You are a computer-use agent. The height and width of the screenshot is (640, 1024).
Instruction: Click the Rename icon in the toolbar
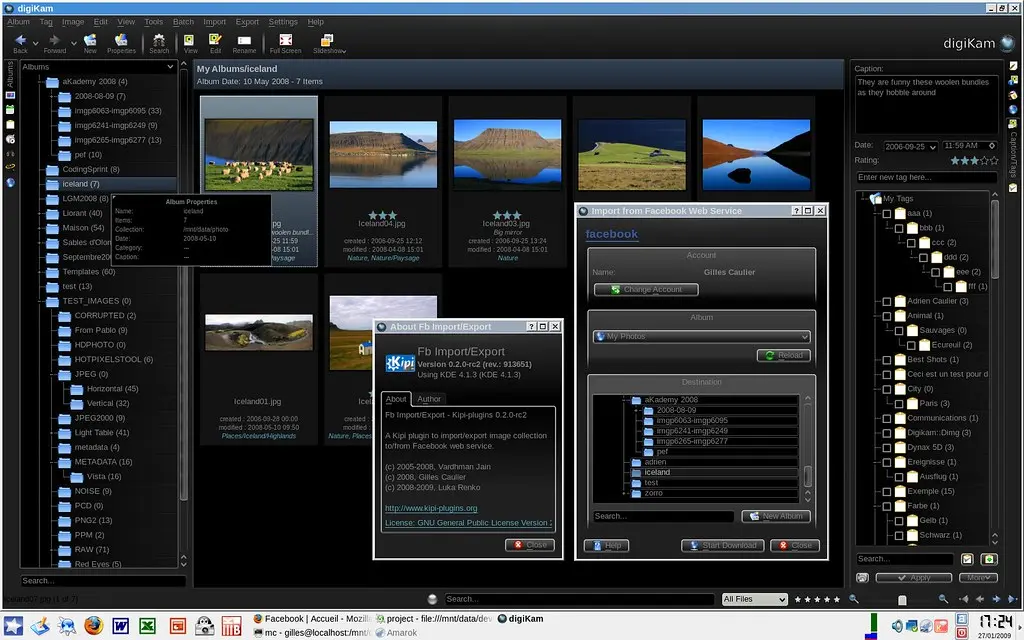[247, 40]
